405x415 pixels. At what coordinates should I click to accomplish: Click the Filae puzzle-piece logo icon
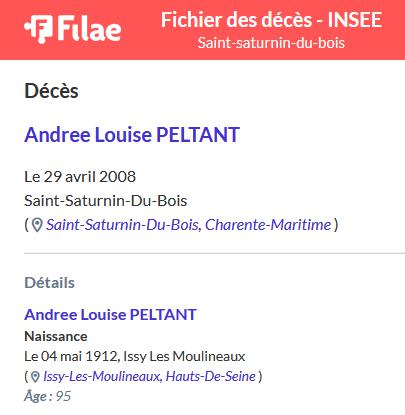tap(38, 29)
